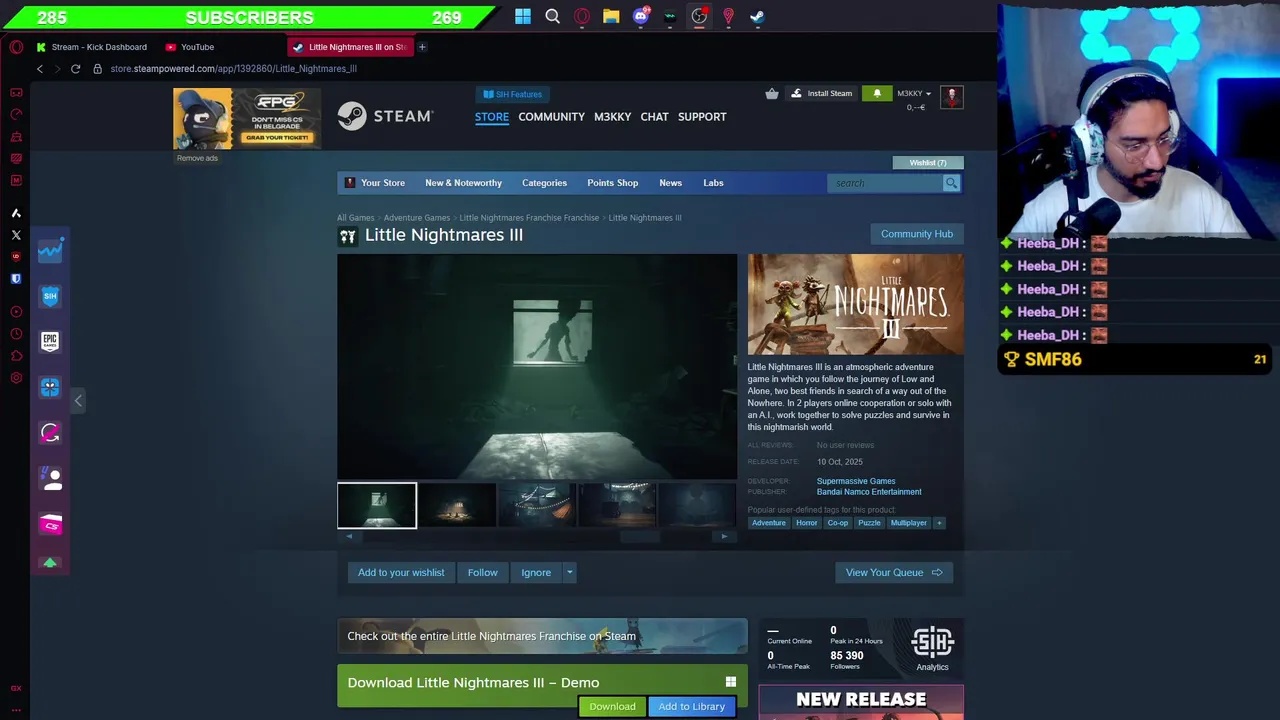Open the New & Noteworthy menu
Viewport: 1280px width, 720px height.
(x=463, y=183)
